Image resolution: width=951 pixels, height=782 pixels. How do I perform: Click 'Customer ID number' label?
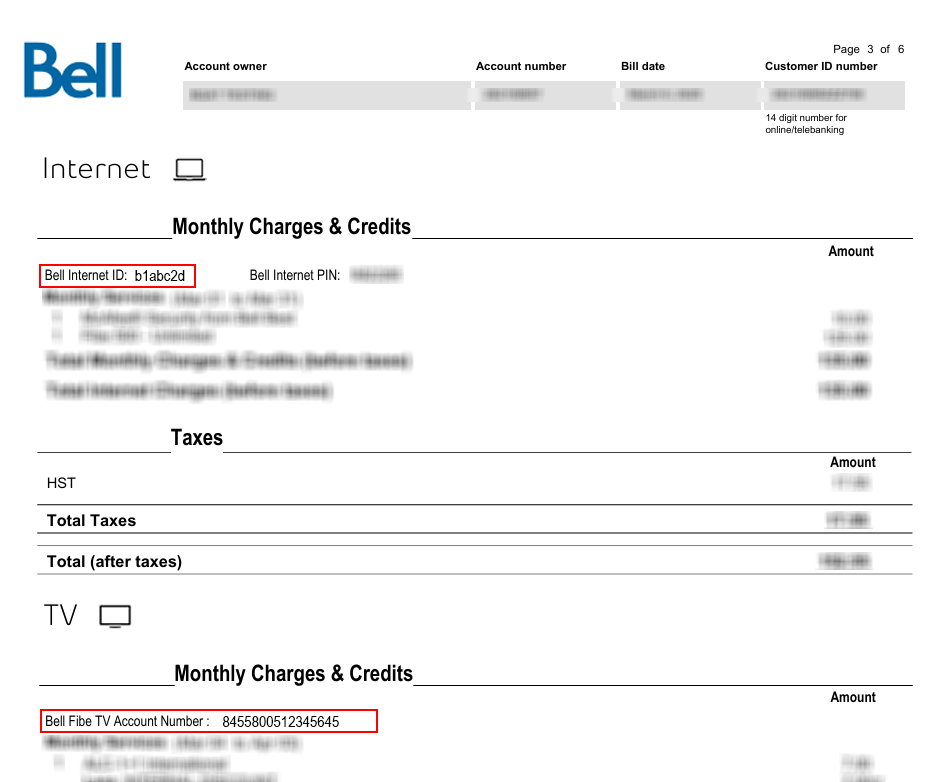click(x=821, y=66)
